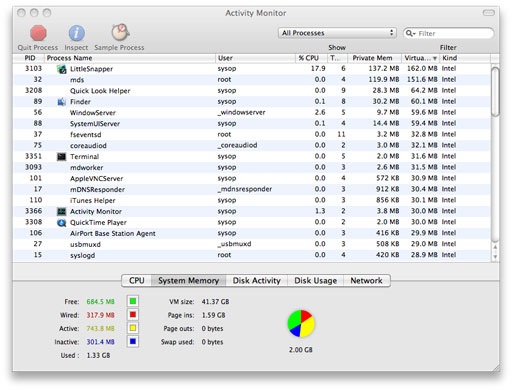This screenshot has height=390, width=512.
Task: Click the blue Inactive memory color swatch
Action: point(133,341)
